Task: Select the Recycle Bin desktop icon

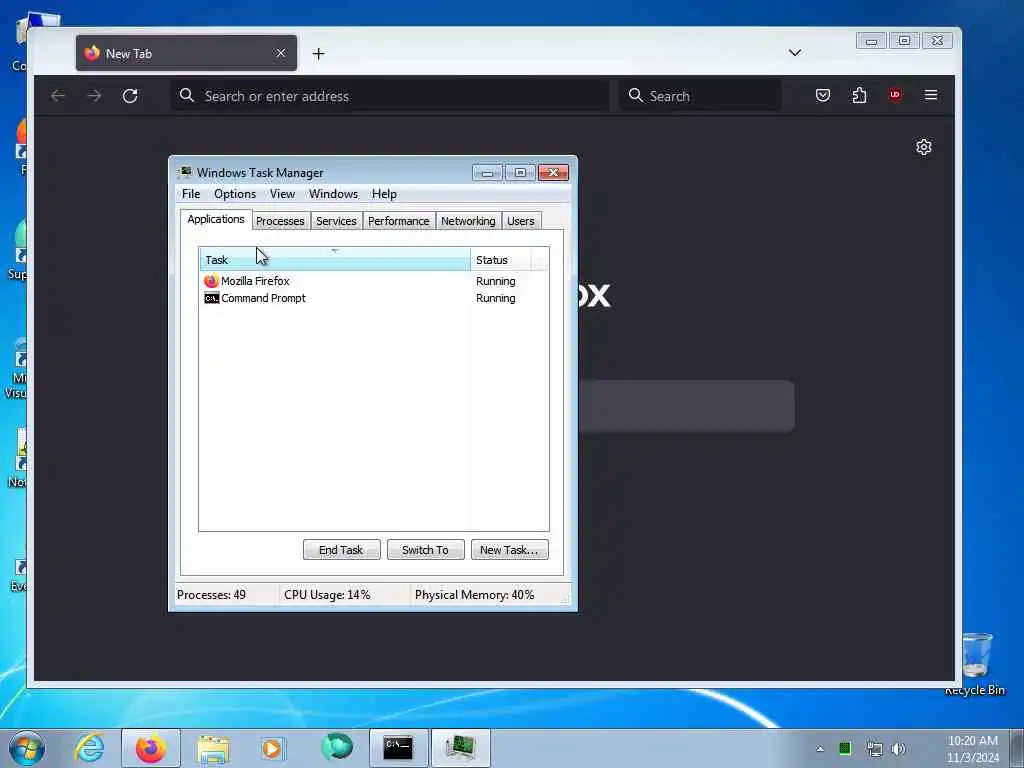Action: click(x=976, y=664)
